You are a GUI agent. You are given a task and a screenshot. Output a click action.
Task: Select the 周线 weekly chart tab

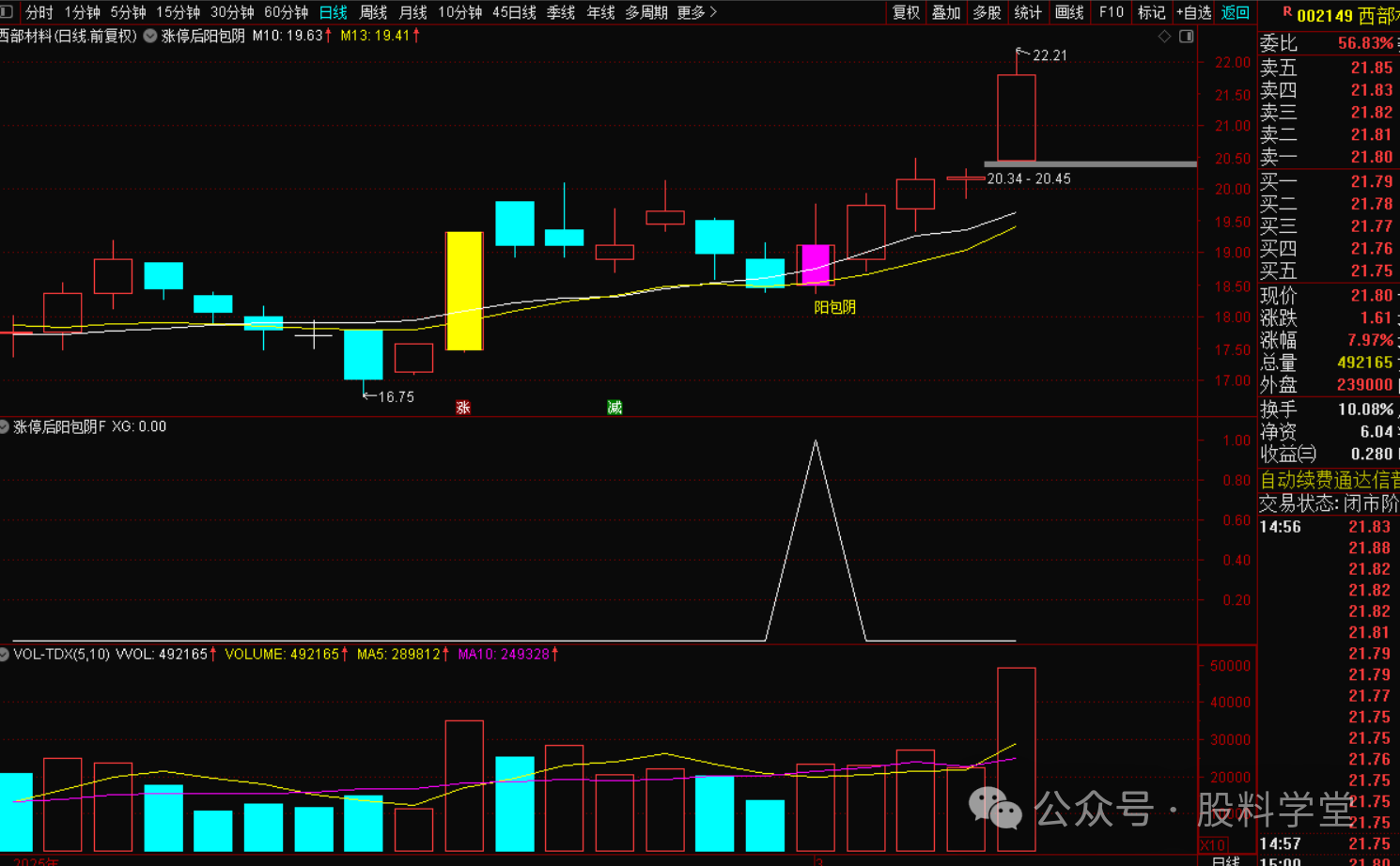[373, 12]
